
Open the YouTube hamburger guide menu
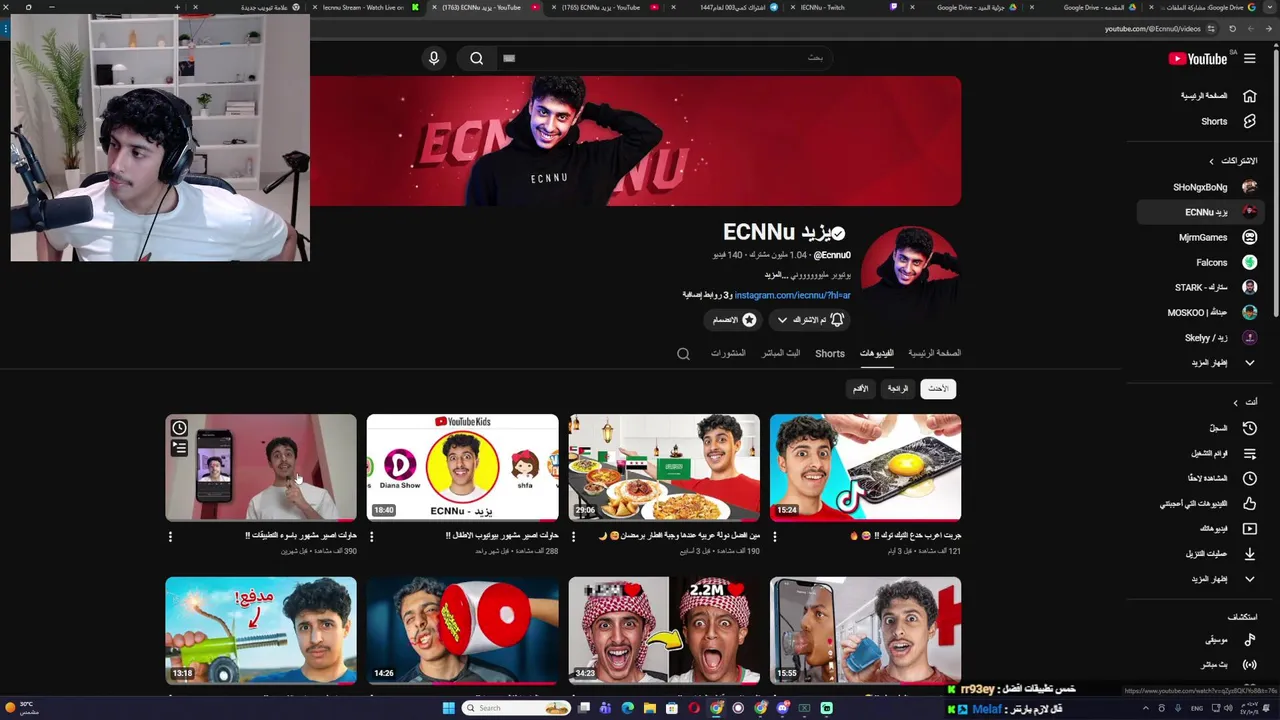coord(1249,59)
